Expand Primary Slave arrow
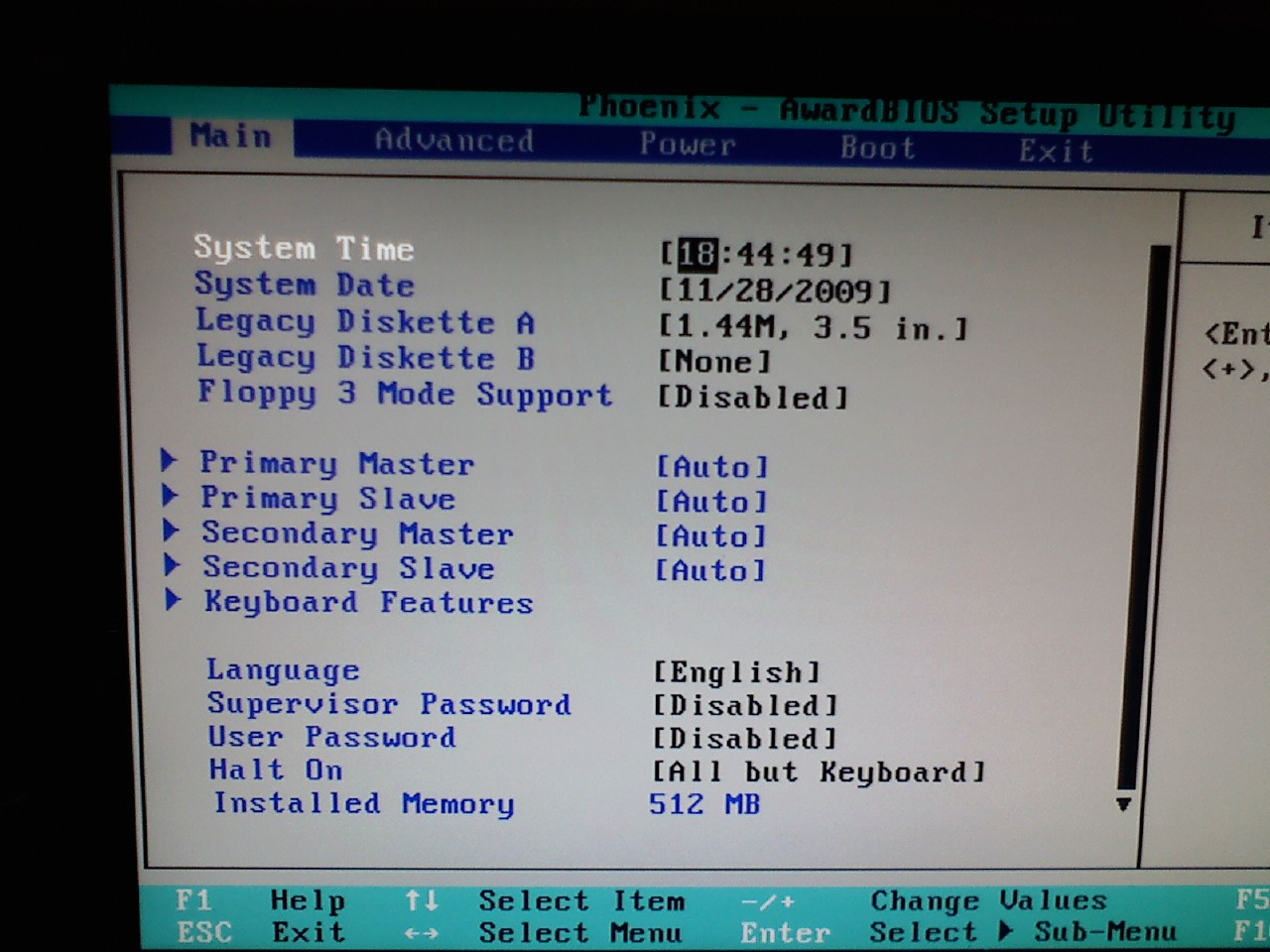This screenshot has height=952, width=1270. pos(170,495)
